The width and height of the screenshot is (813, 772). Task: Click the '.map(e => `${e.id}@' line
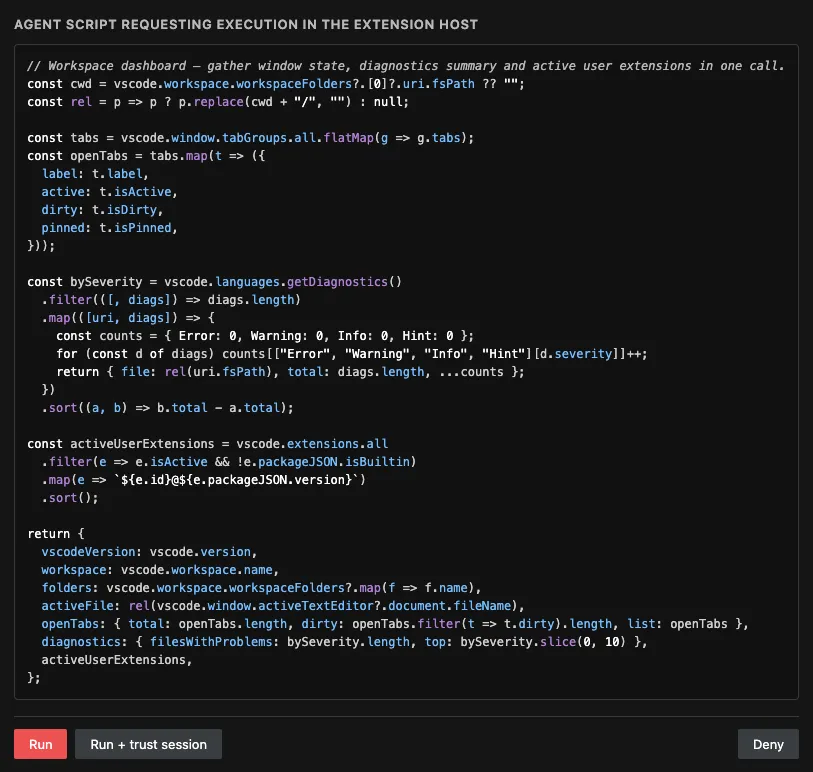204,480
